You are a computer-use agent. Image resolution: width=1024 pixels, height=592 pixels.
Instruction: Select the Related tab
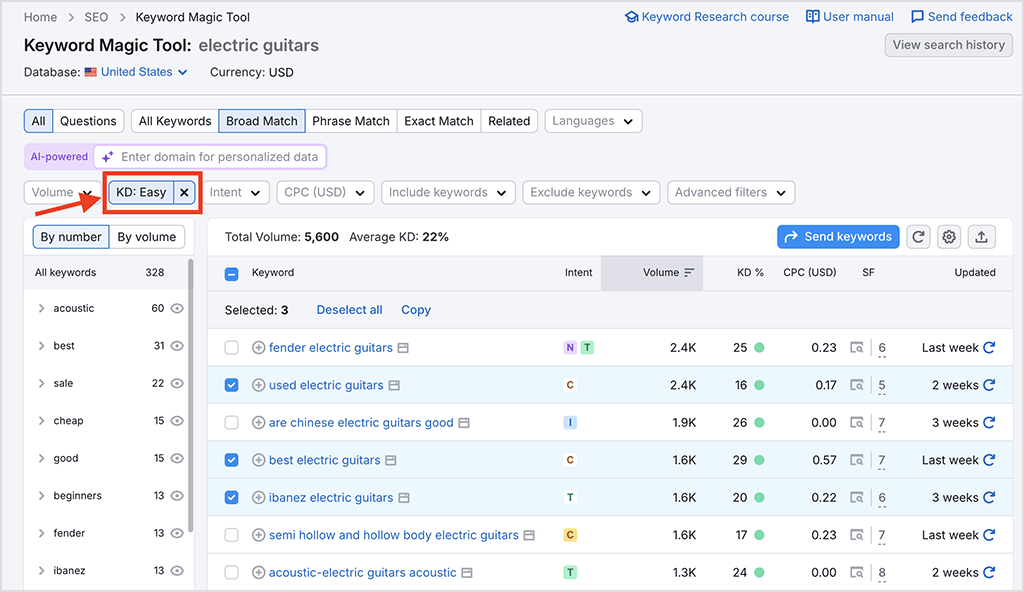pos(509,121)
